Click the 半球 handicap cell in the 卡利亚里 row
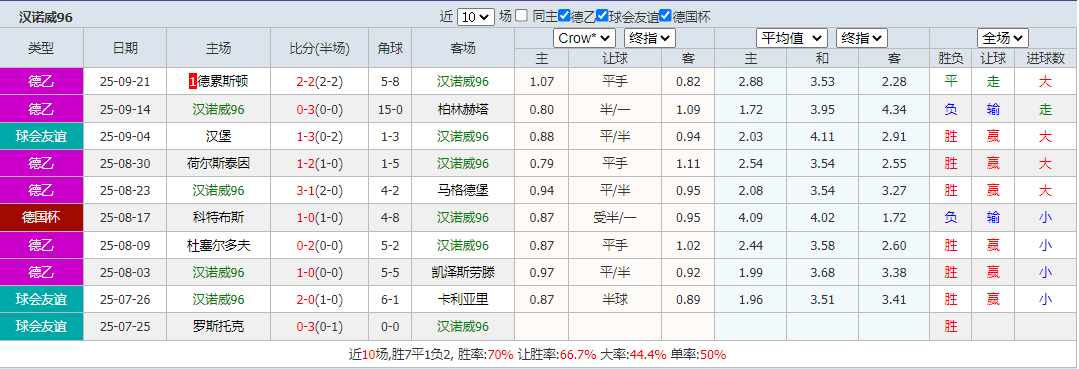 (x=615, y=299)
